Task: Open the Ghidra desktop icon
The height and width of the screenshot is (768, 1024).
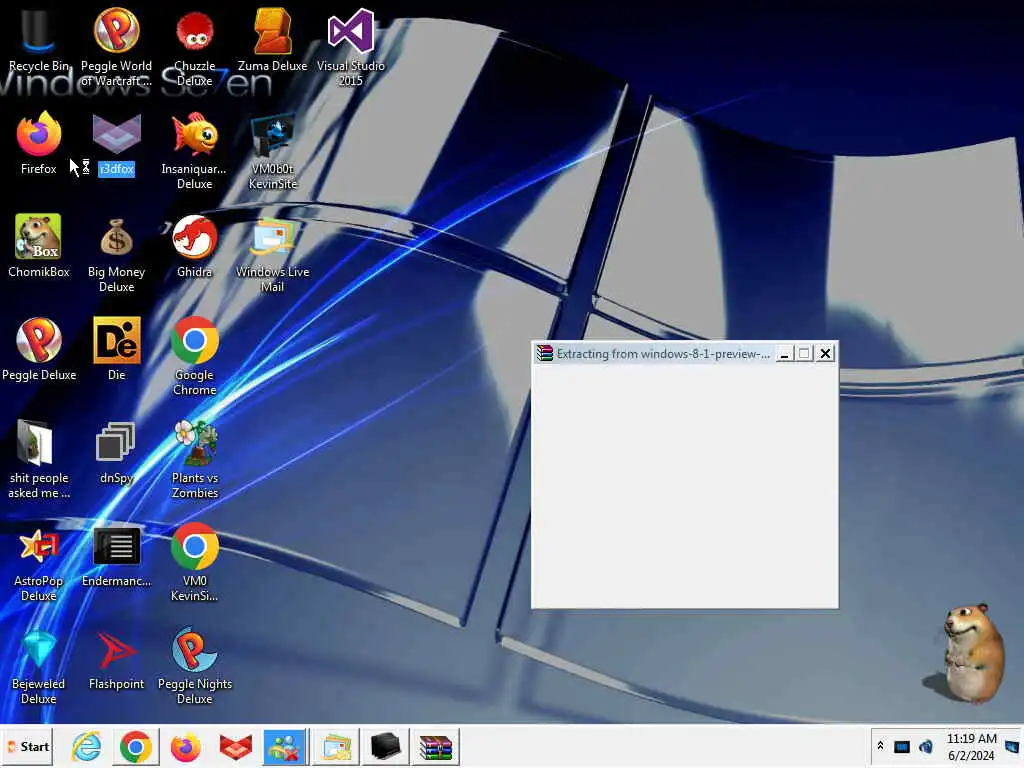Action: point(195,246)
